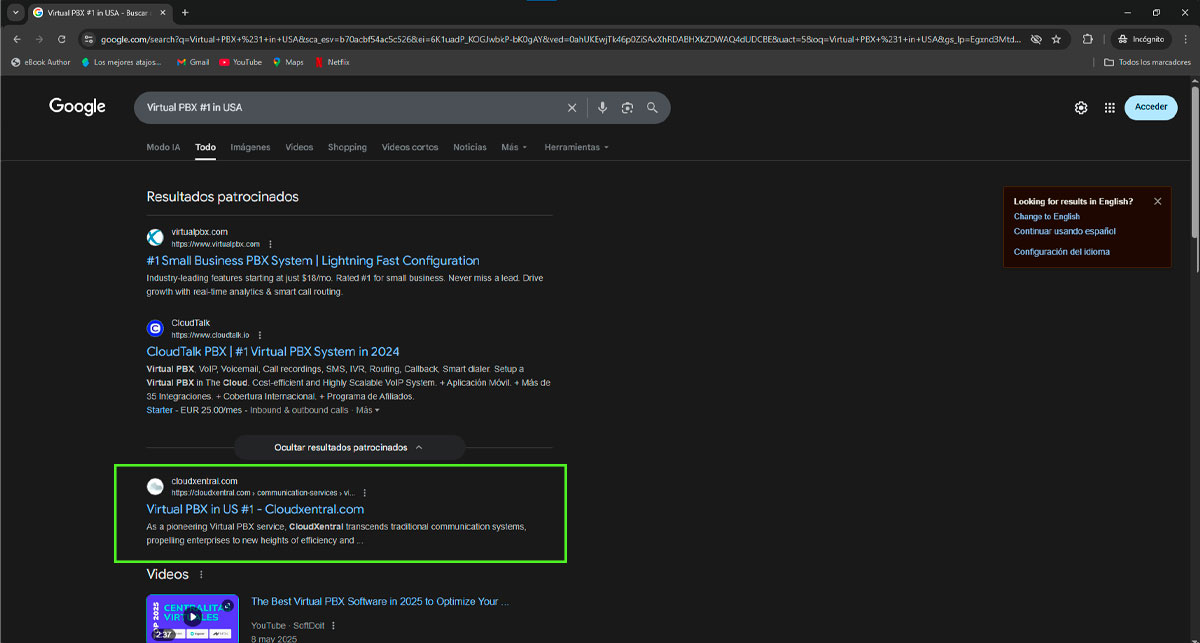
Task: Open options for the CloudTalk ad
Action: [x=260, y=335]
